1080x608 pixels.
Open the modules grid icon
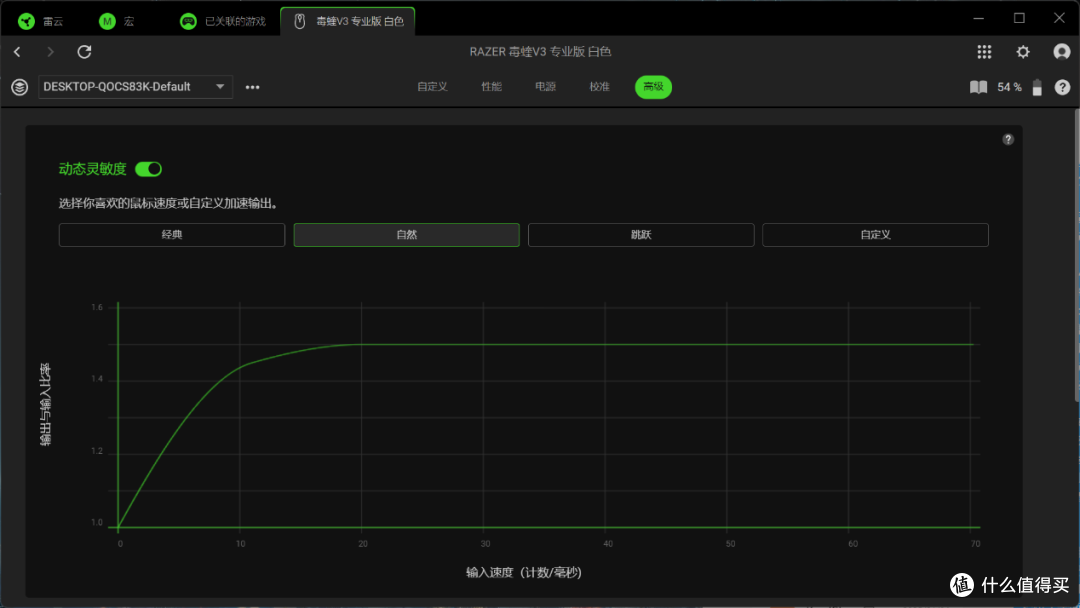pos(984,52)
